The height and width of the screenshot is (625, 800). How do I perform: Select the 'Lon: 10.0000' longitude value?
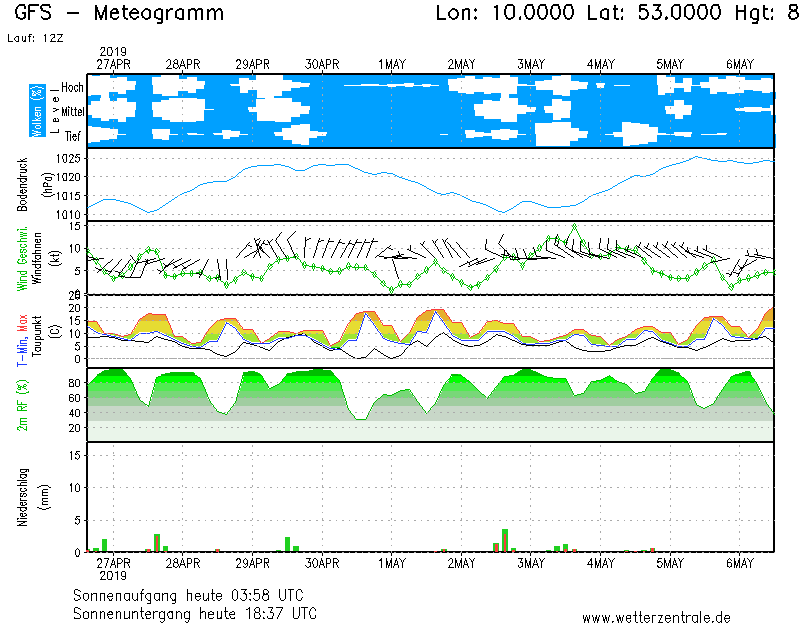tap(505, 13)
